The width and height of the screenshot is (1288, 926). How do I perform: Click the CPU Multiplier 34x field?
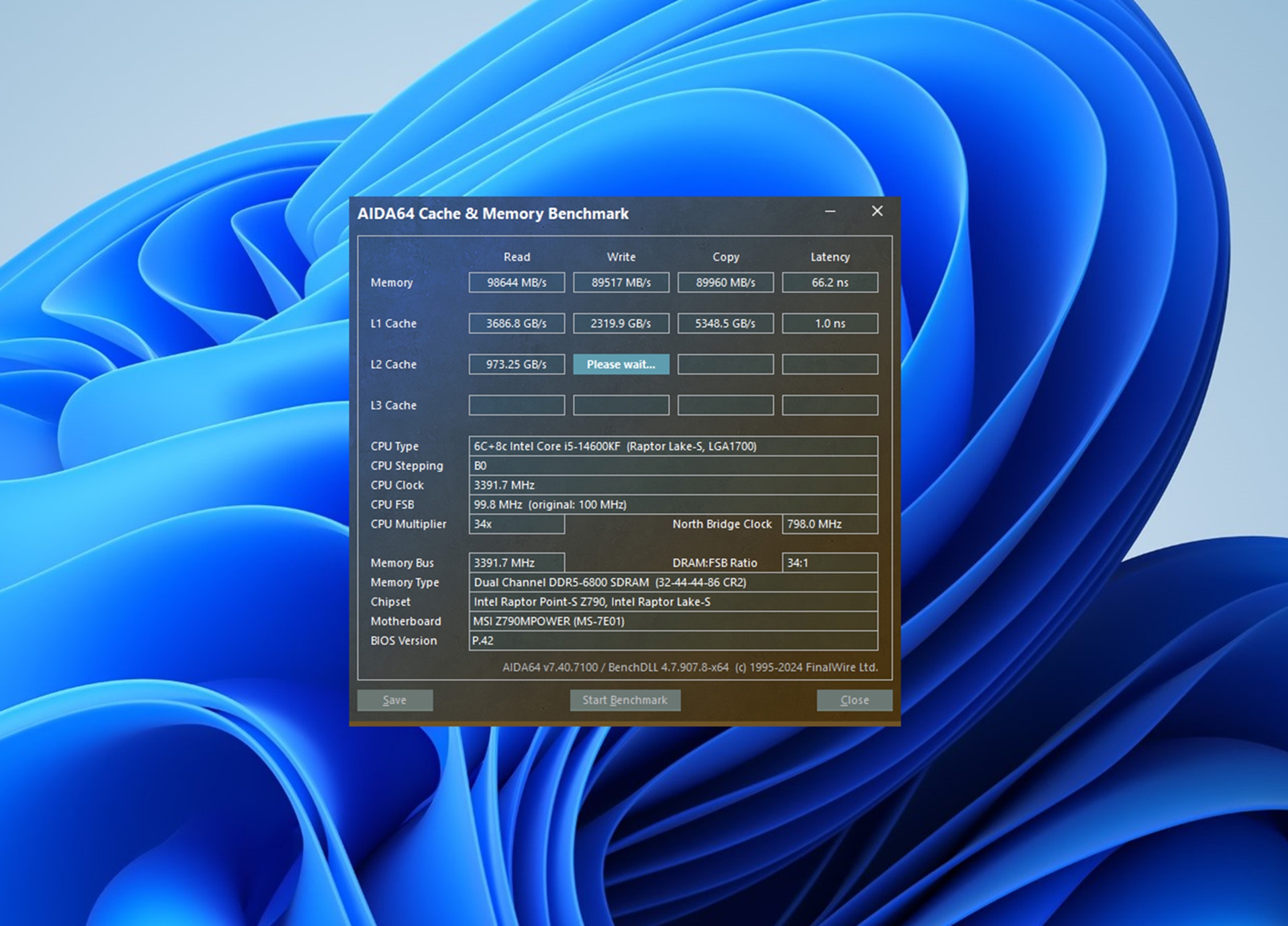[x=517, y=524]
